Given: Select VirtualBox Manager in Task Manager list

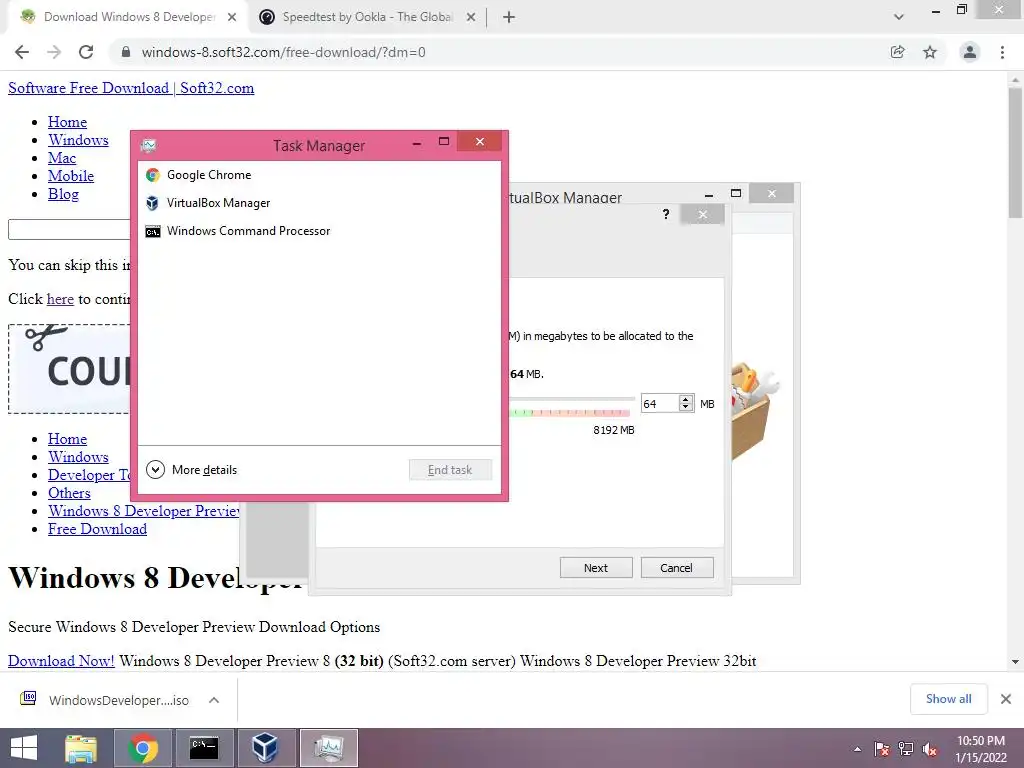Looking at the screenshot, I should click(319, 202).
